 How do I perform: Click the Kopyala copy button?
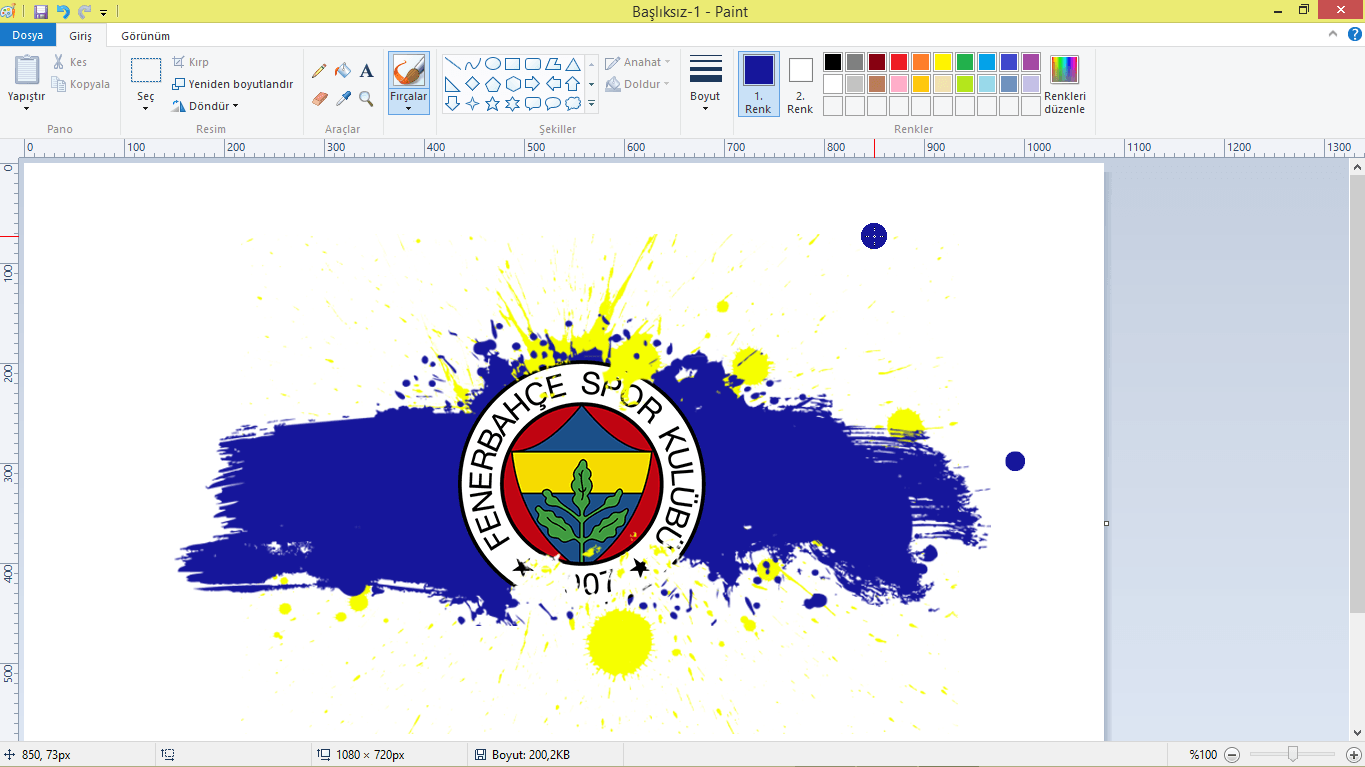81,84
